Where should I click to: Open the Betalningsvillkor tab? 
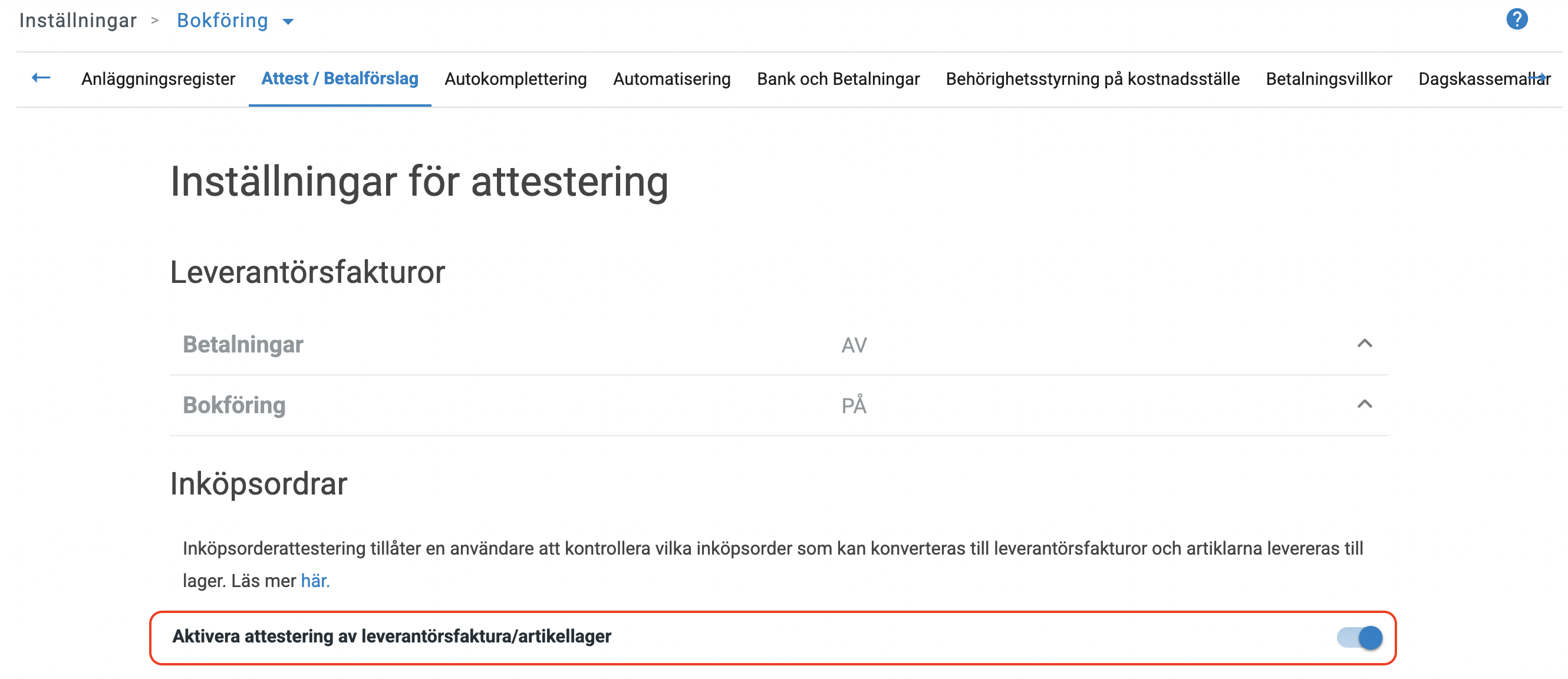(x=1329, y=79)
